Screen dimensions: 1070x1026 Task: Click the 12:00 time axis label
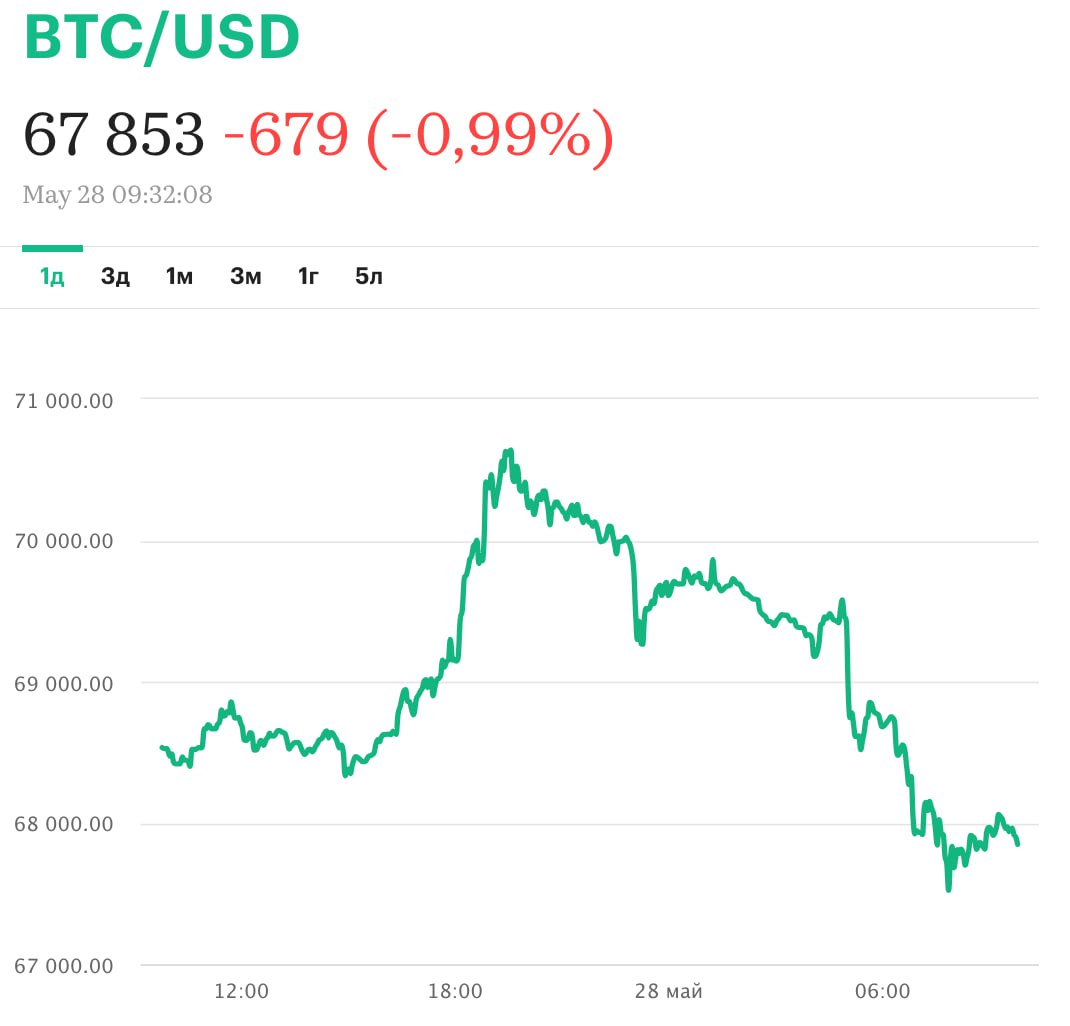click(242, 992)
